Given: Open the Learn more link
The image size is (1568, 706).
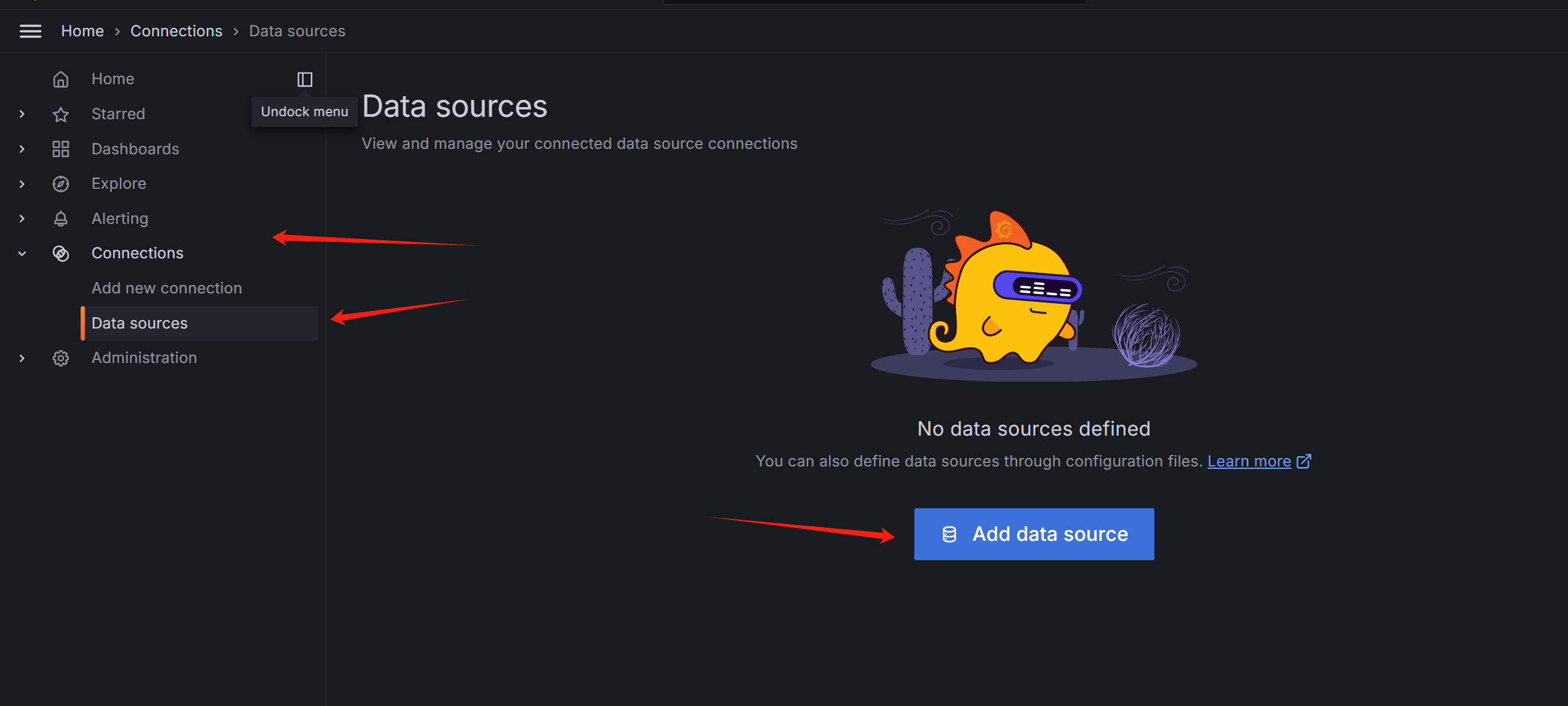Looking at the screenshot, I should tap(1249, 461).
